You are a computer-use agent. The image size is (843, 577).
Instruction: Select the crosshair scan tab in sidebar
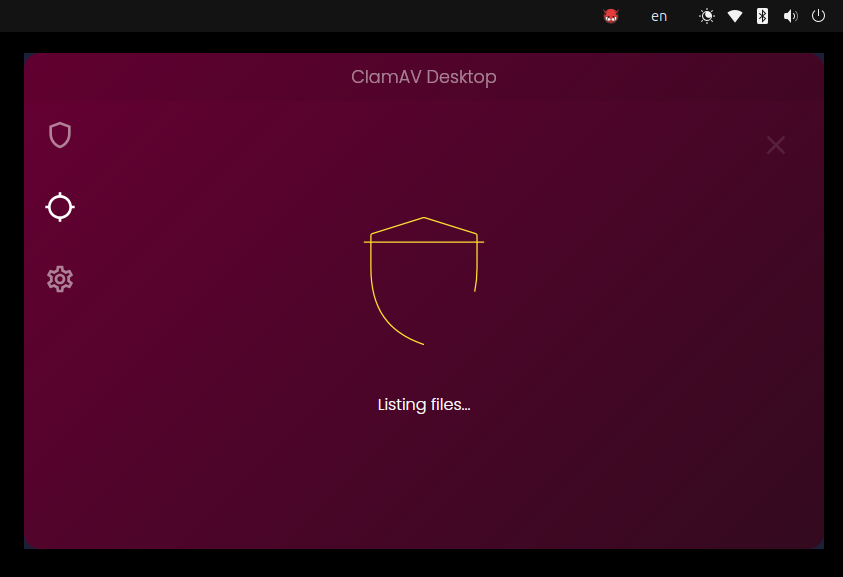[60, 207]
